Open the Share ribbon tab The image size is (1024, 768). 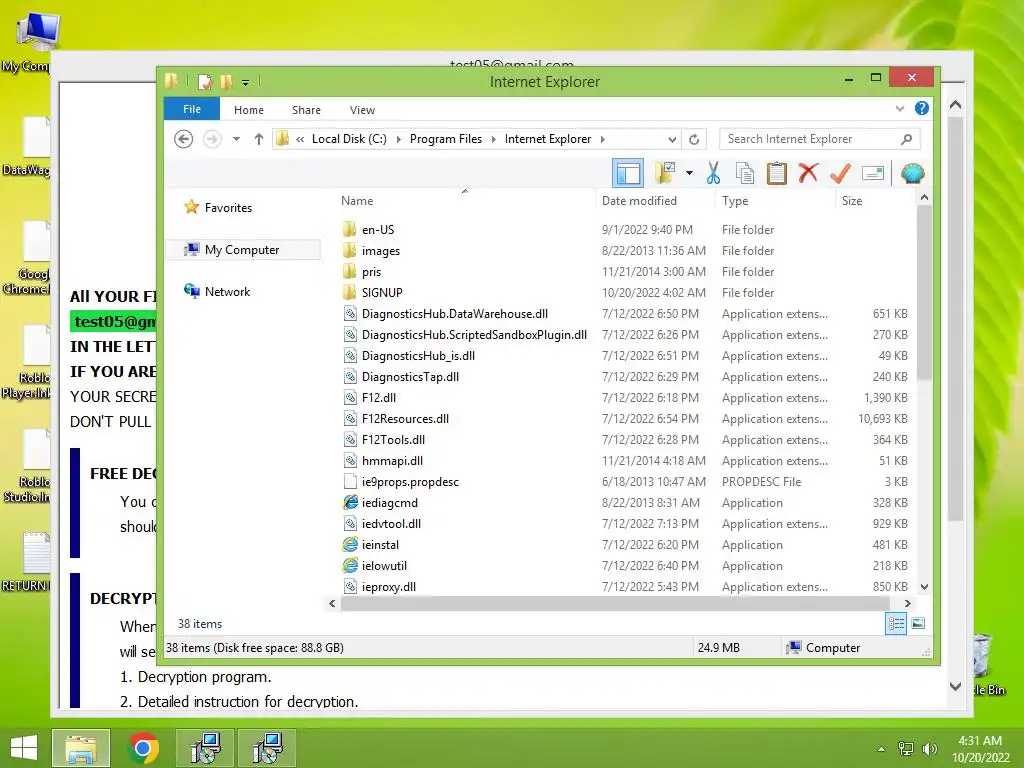[306, 110]
